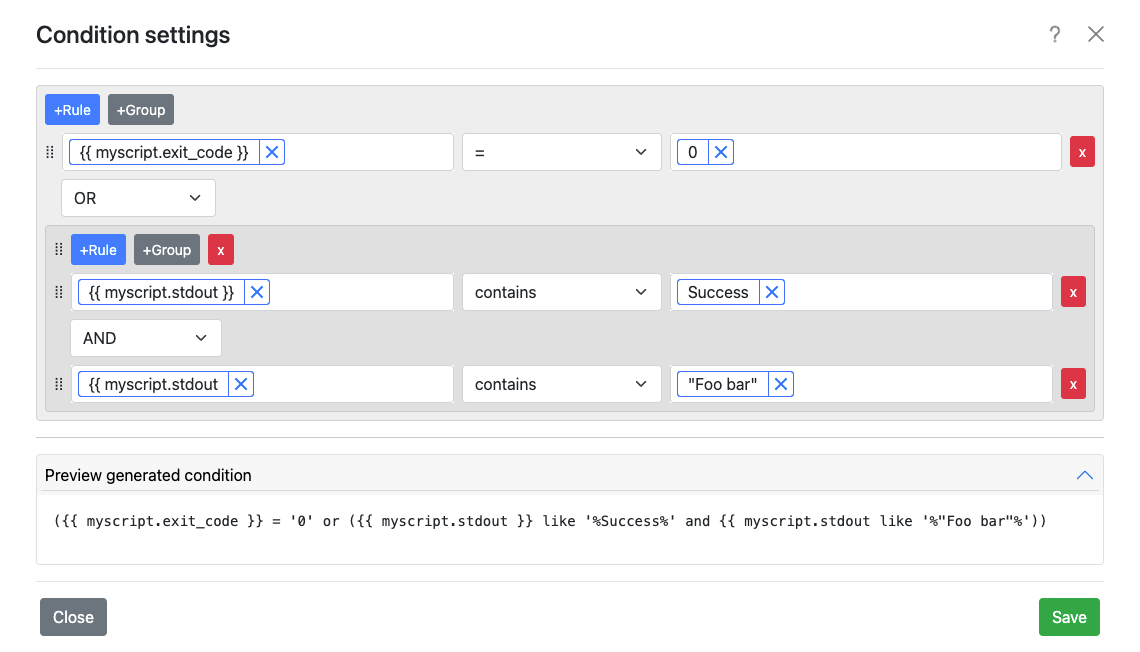Screen dimensions: 1140x652
Task: Add a group inside the nested group
Action: point(167,250)
